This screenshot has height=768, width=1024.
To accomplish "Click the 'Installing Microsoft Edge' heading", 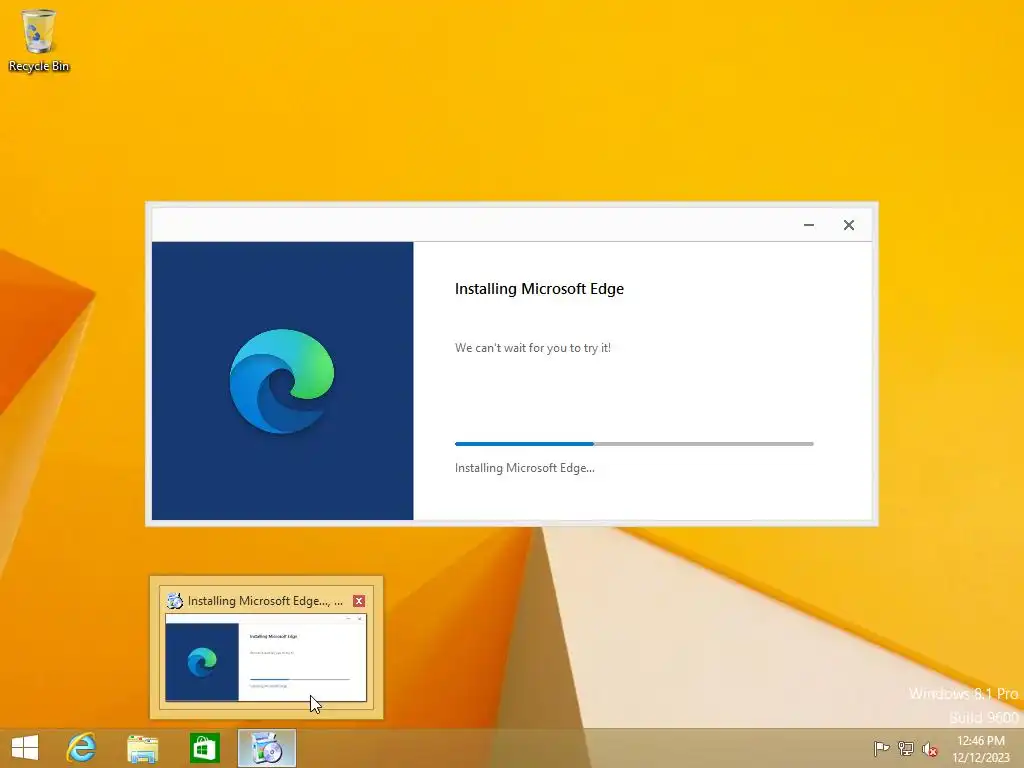I will (539, 289).
